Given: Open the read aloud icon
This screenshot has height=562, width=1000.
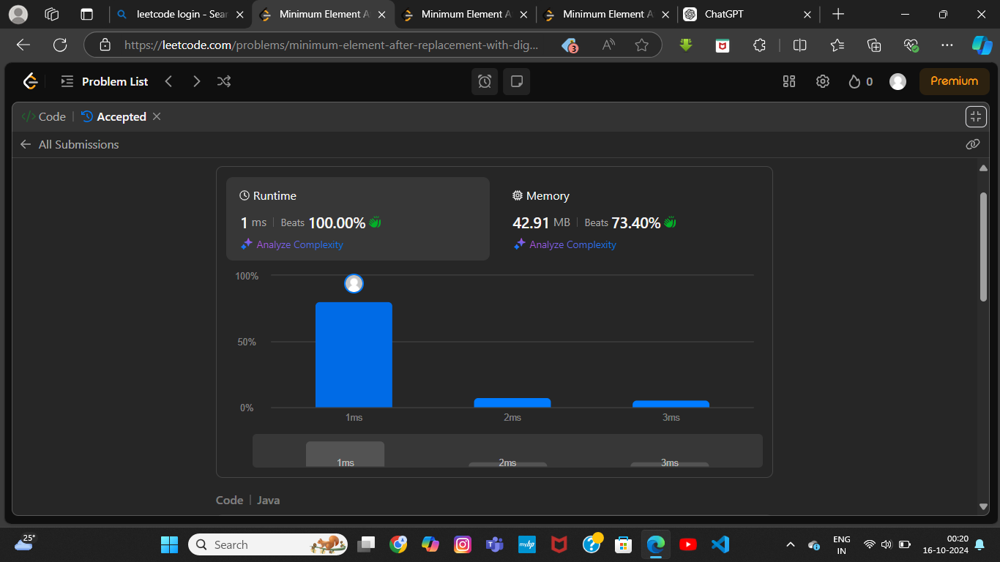Looking at the screenshot, I should (x=608, y=45).
